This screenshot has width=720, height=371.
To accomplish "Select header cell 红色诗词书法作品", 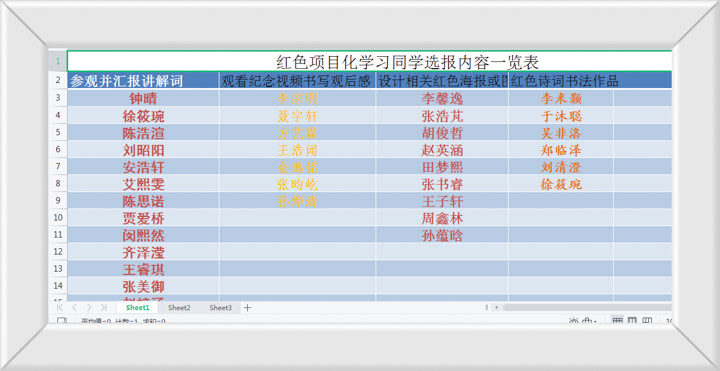I will pyautogui.click(x=561, y=80).
